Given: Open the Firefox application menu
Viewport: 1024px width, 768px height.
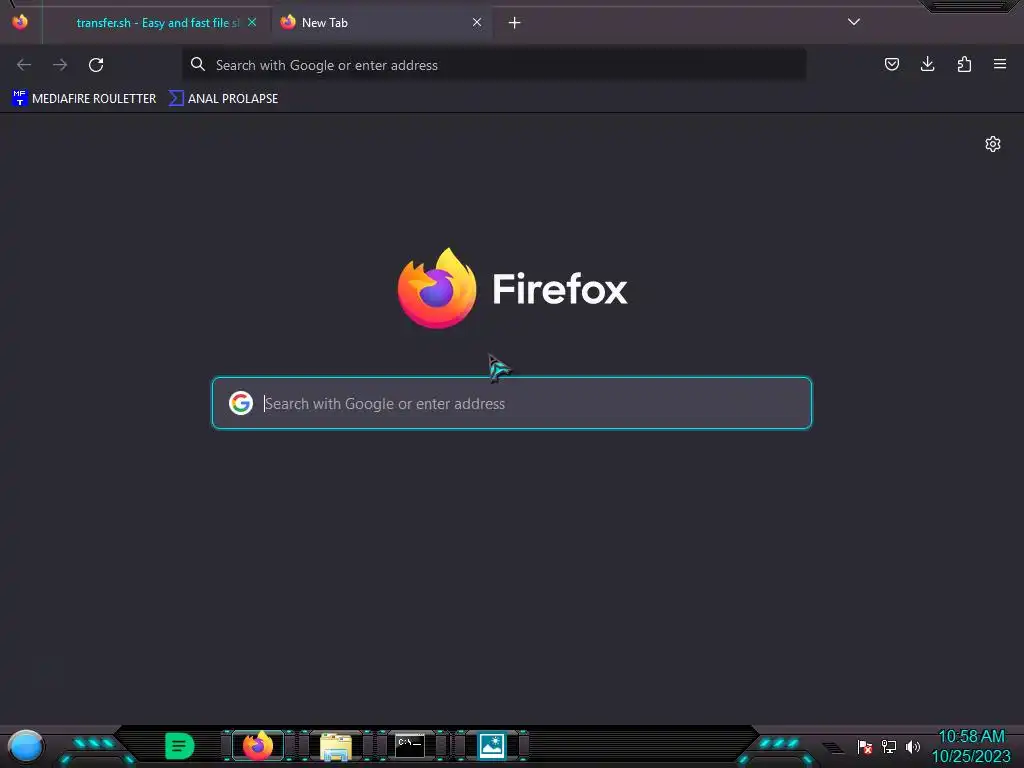Looking at the screenshot, I should pyautogui.click(x=1000, y=64).
